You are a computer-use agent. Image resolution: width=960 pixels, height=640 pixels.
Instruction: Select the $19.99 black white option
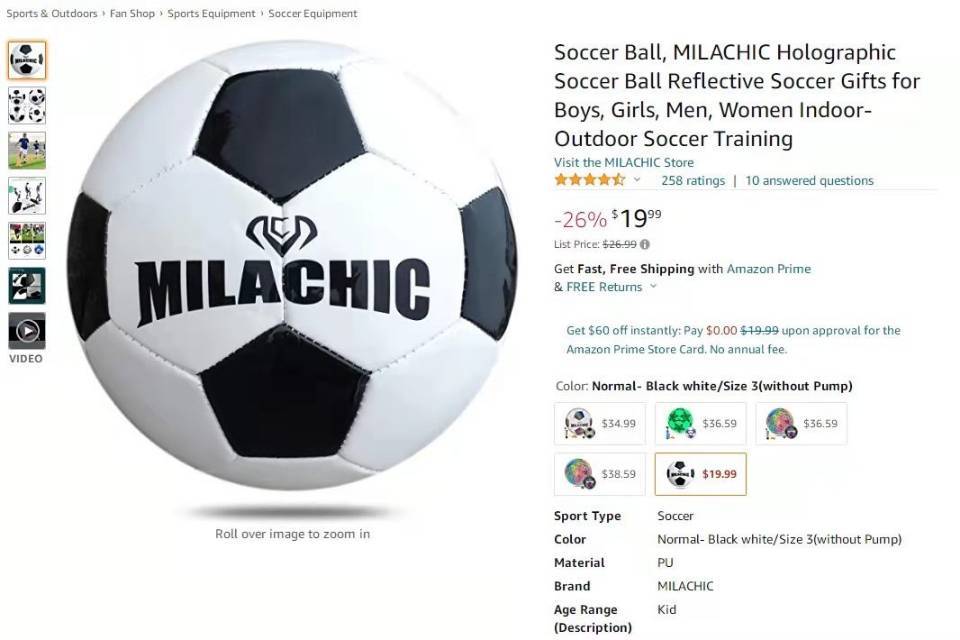pyautogui.click(x=700, y=474)
